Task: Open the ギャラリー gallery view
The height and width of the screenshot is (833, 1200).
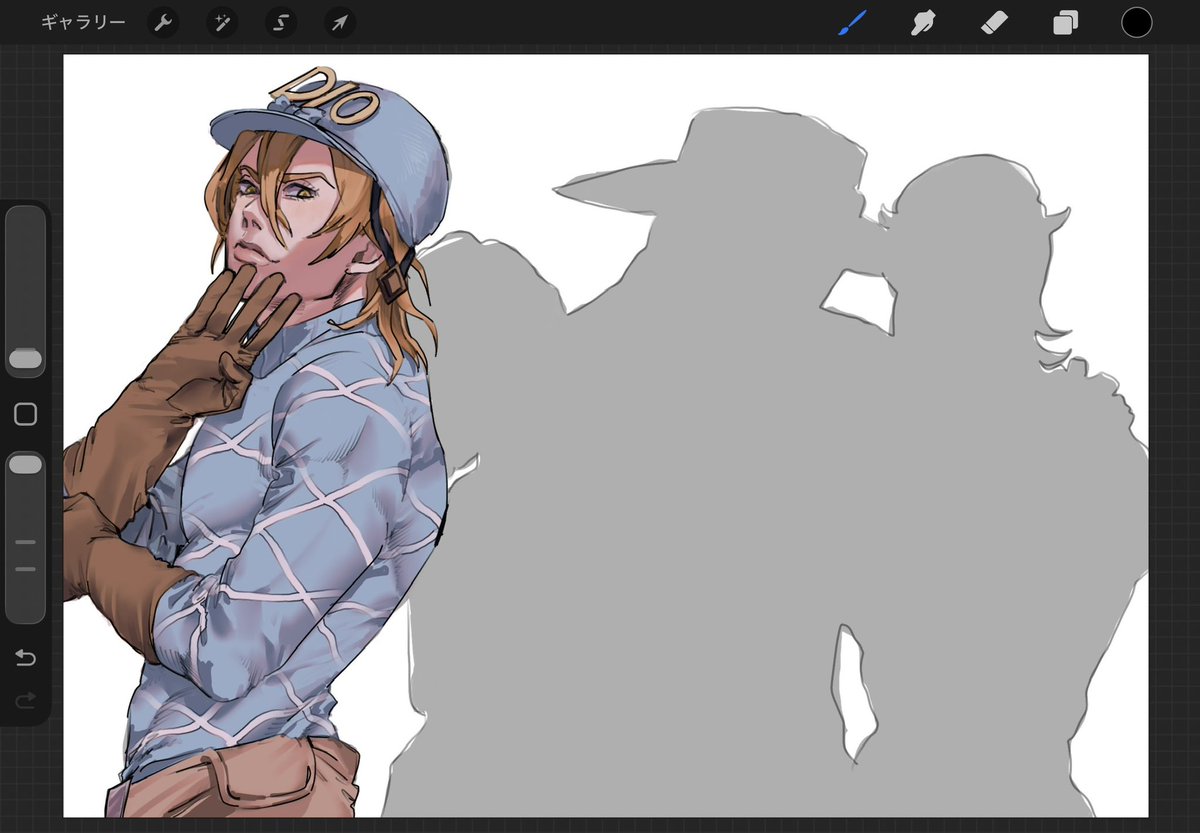Action: [x=83, y=22]
